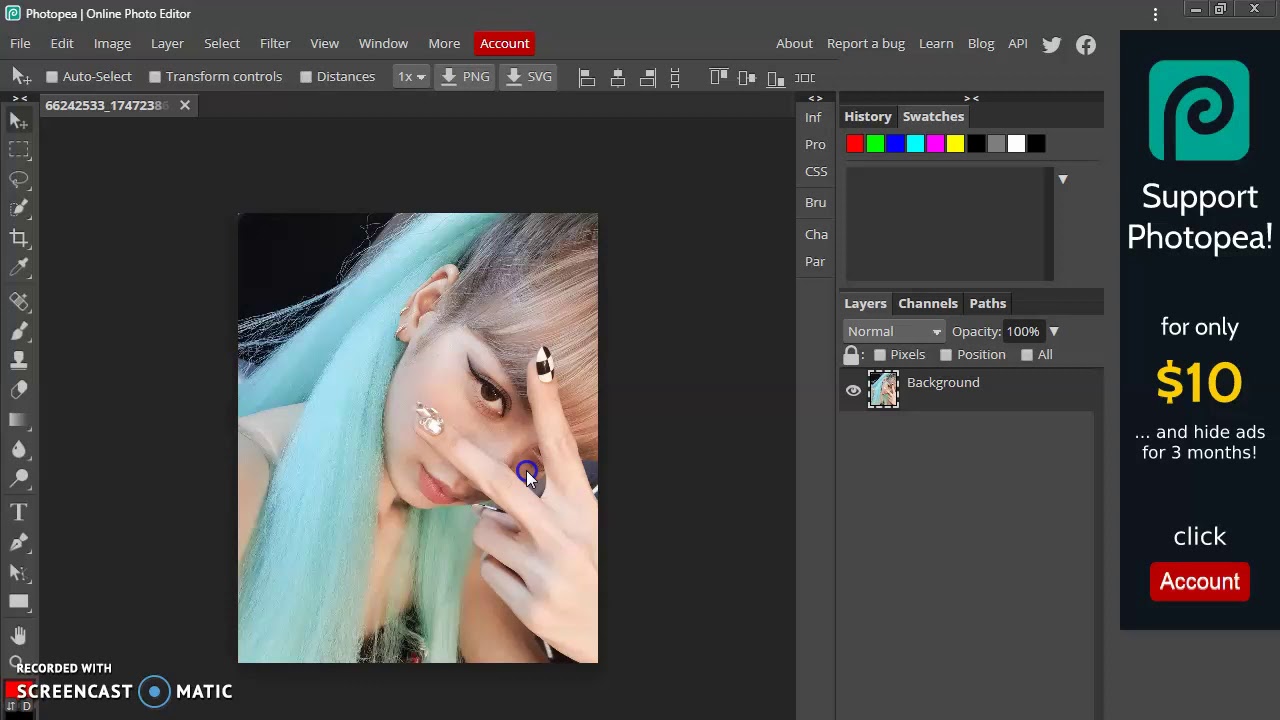1280x720 pixels.
Task: Click the Align Bottom edges icon
Action: (776, 77)
